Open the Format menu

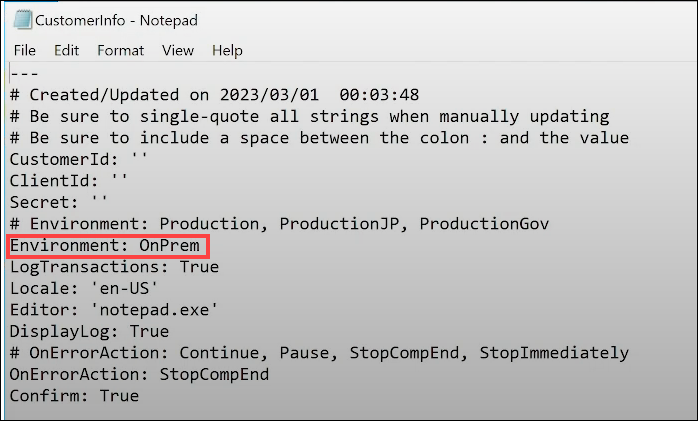coord(120,50)
